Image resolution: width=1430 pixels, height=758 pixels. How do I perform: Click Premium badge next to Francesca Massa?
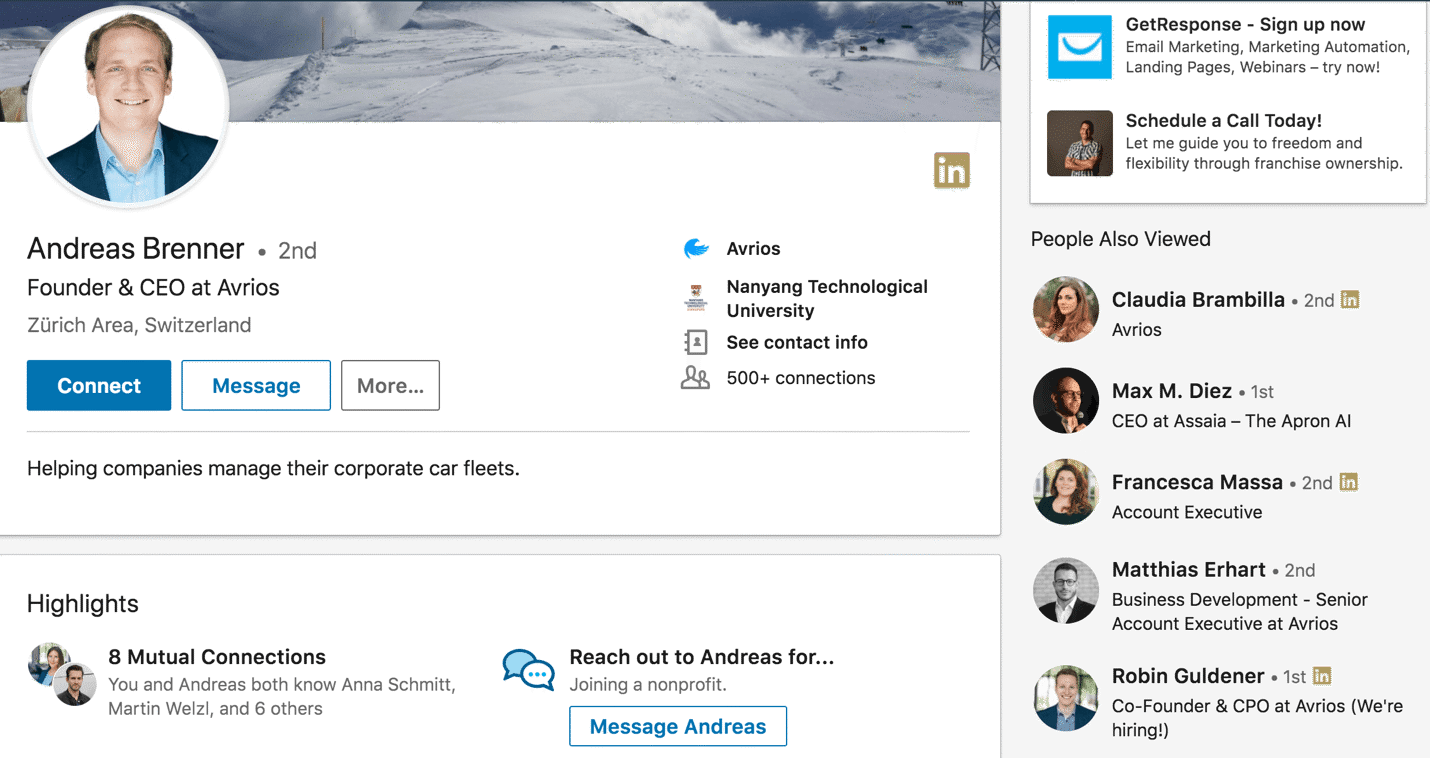tap(1349, 482)
